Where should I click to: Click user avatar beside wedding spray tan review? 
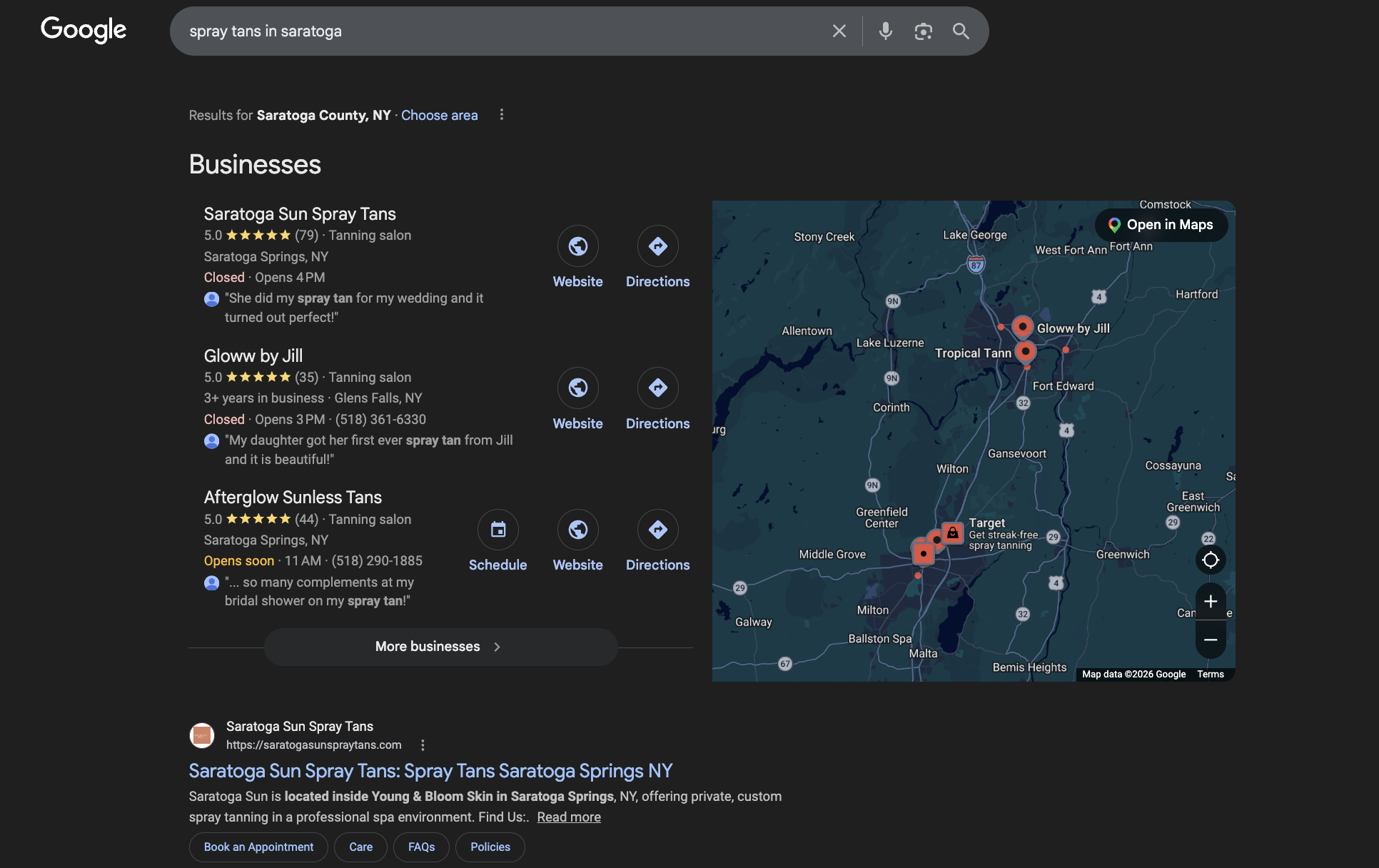pyautogui.click(x=211, y=299)
